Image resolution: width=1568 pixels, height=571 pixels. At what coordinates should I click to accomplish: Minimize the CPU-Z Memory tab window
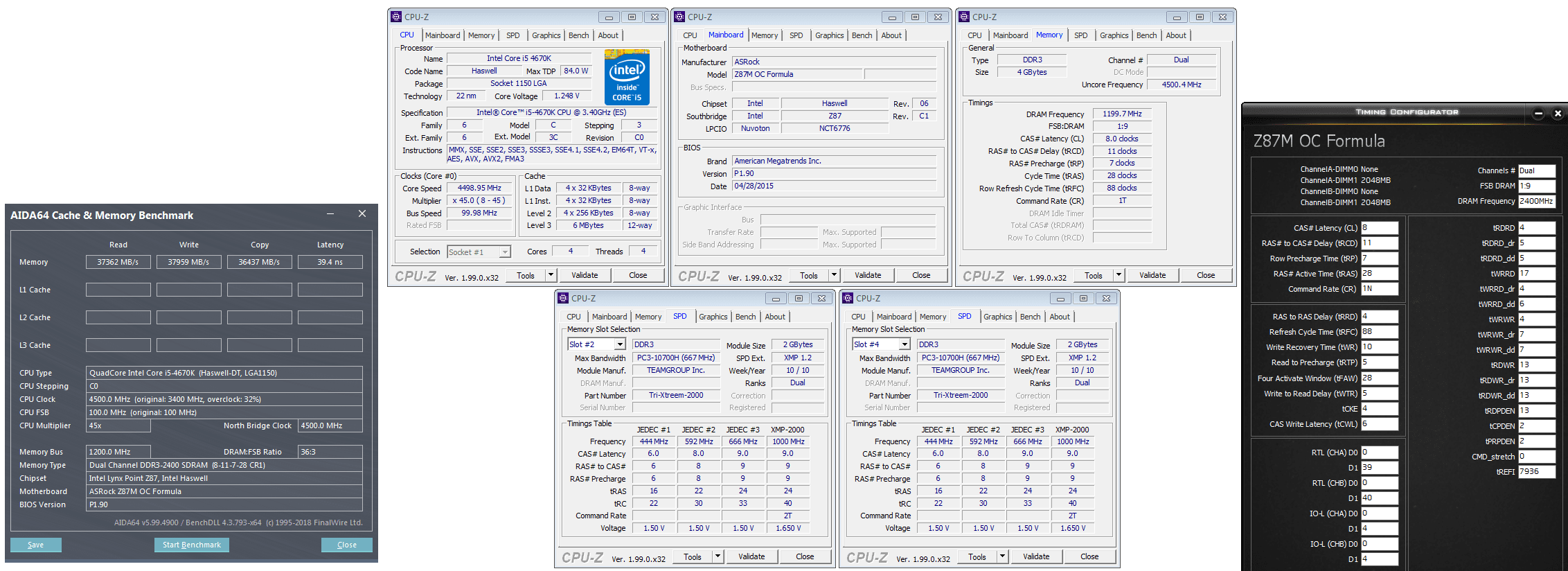1177,17
